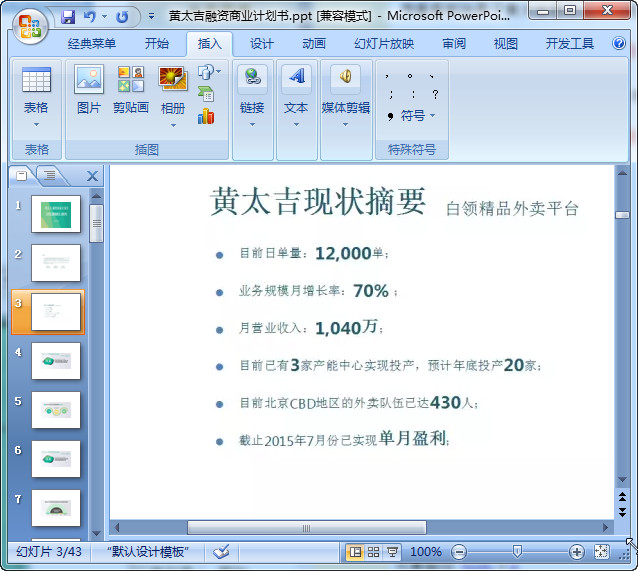
Task: Click the 链接 hyperlink icon
Action: coord(252,77)
